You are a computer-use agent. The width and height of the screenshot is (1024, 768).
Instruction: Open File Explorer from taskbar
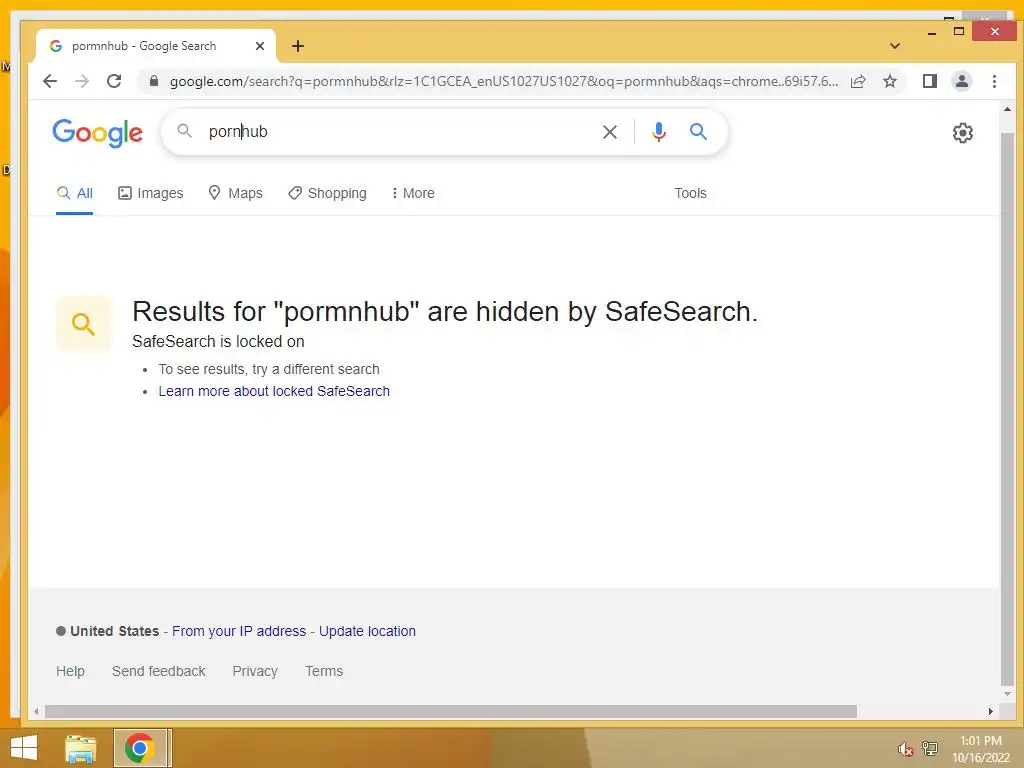[x=80, y=748]
